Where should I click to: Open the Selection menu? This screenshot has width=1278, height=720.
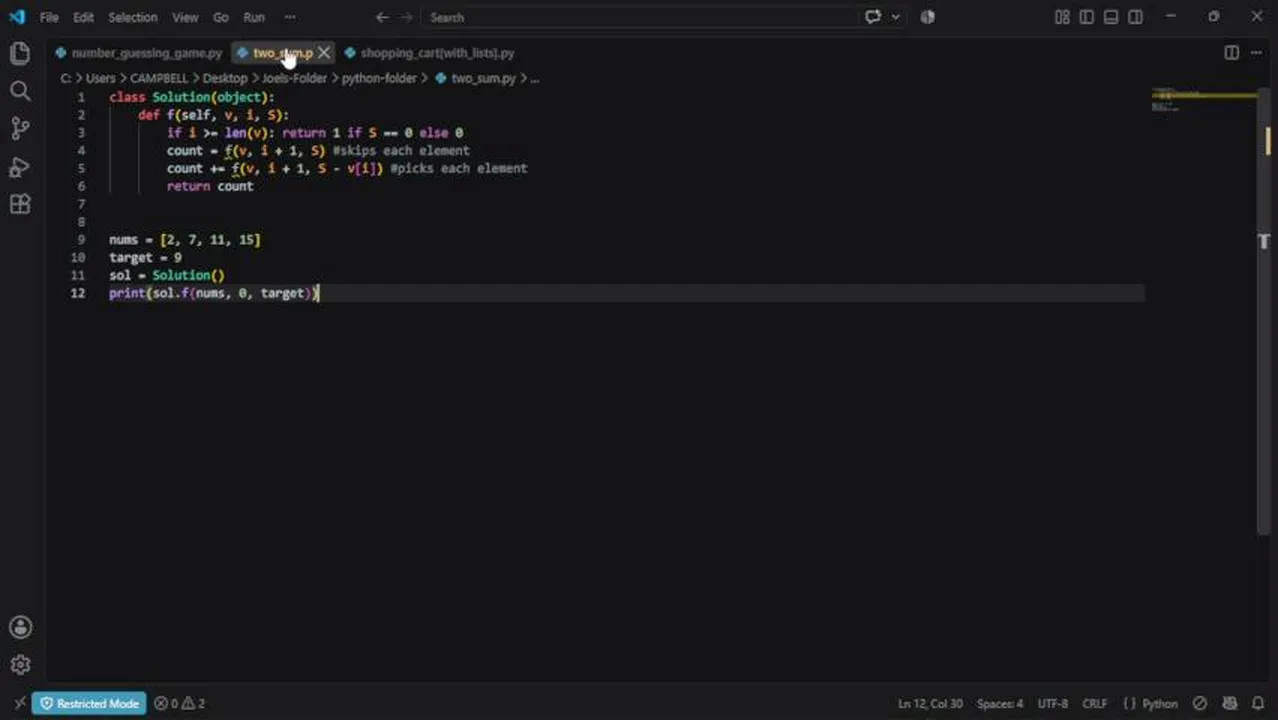(133, 17)
